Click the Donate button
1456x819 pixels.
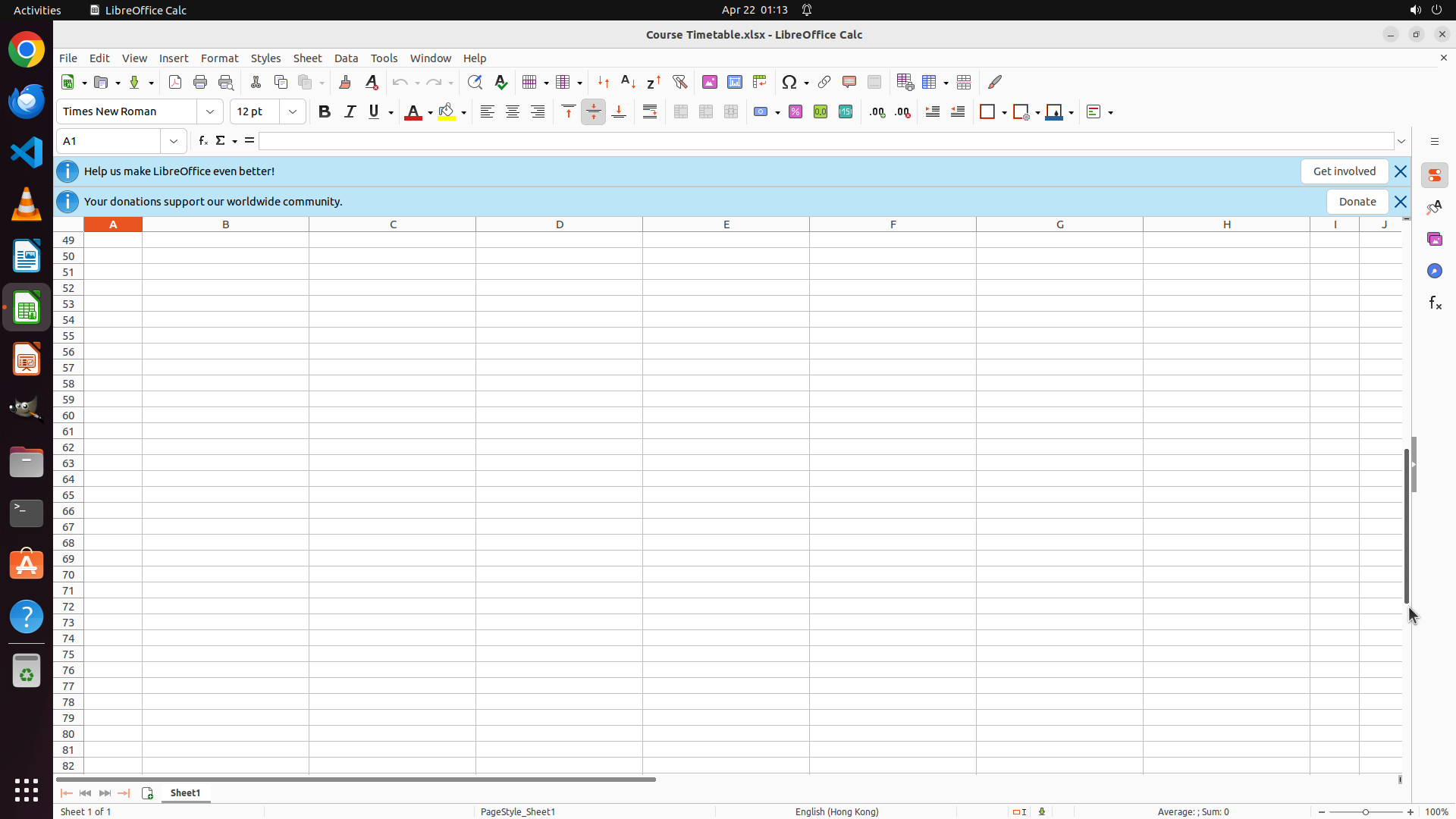click(1357, 202)
